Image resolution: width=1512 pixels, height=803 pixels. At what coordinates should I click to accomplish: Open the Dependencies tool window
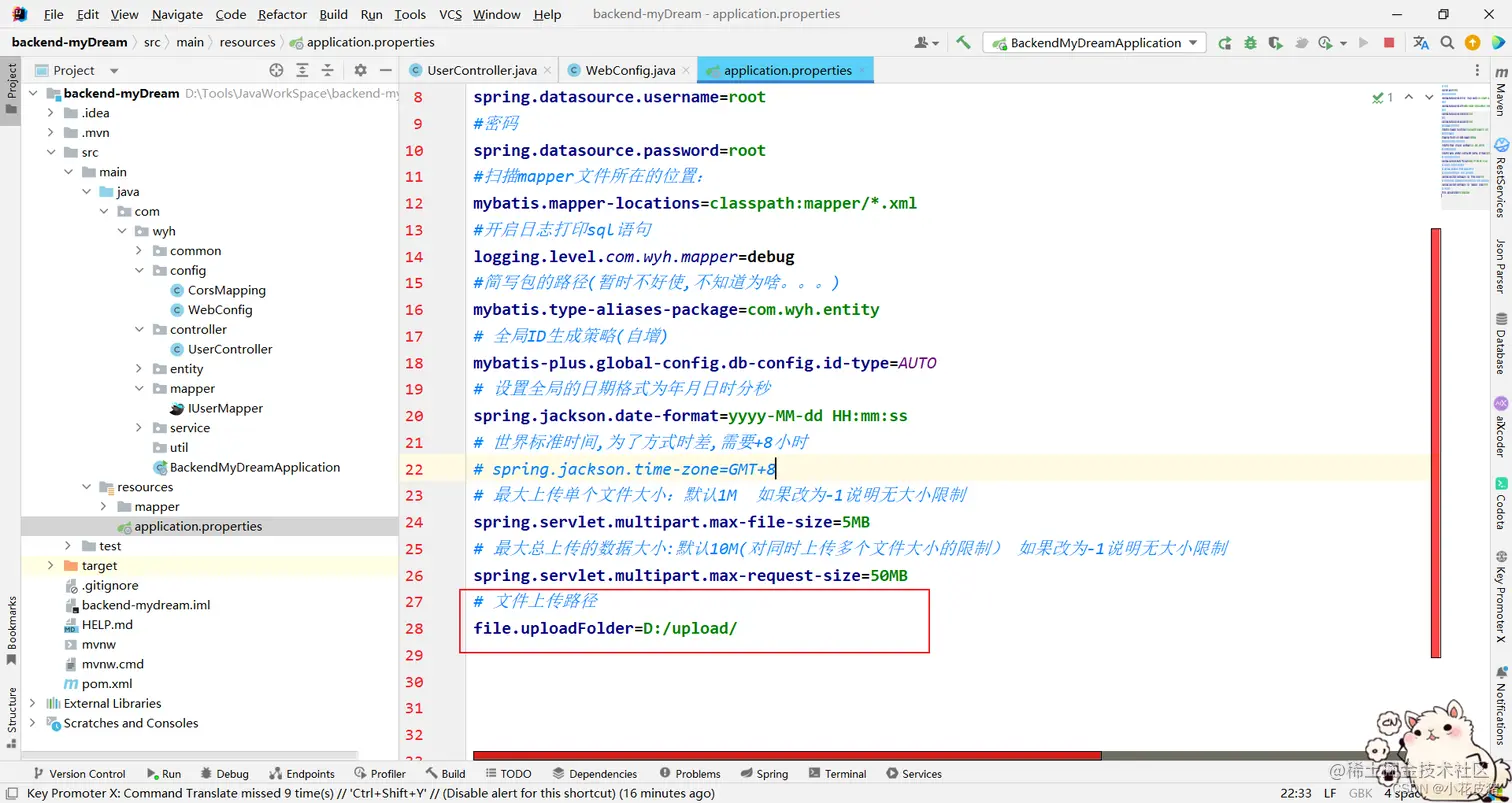click(594, 773)
